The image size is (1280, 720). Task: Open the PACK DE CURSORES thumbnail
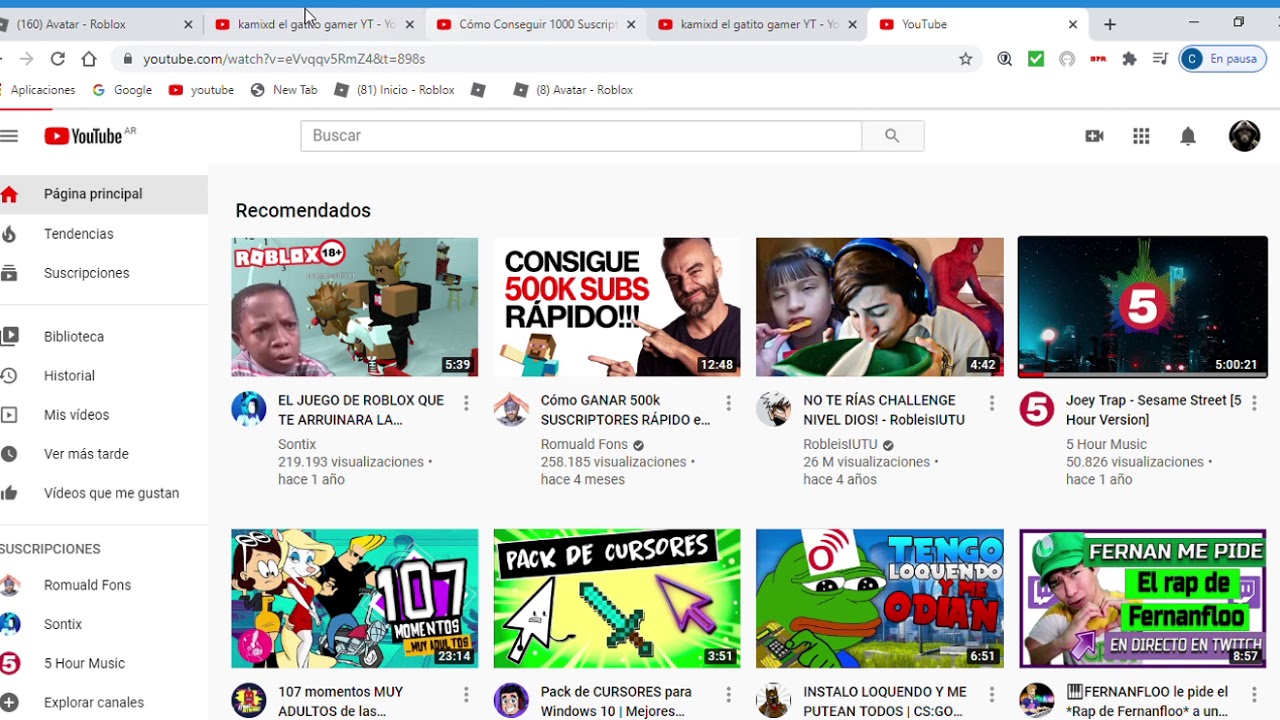point(617,598)
